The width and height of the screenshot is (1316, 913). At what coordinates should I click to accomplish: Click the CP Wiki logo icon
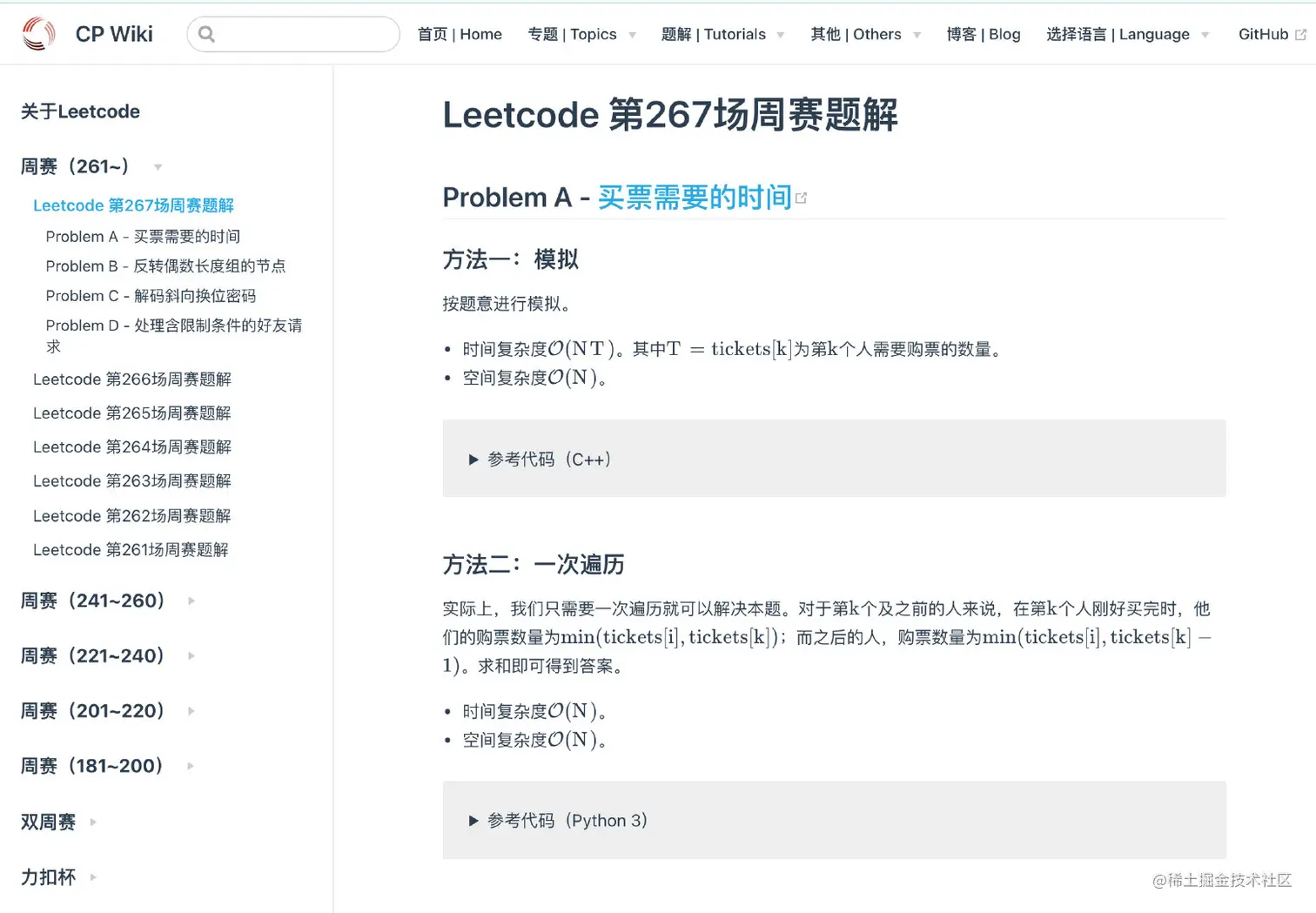coord(38,34)
